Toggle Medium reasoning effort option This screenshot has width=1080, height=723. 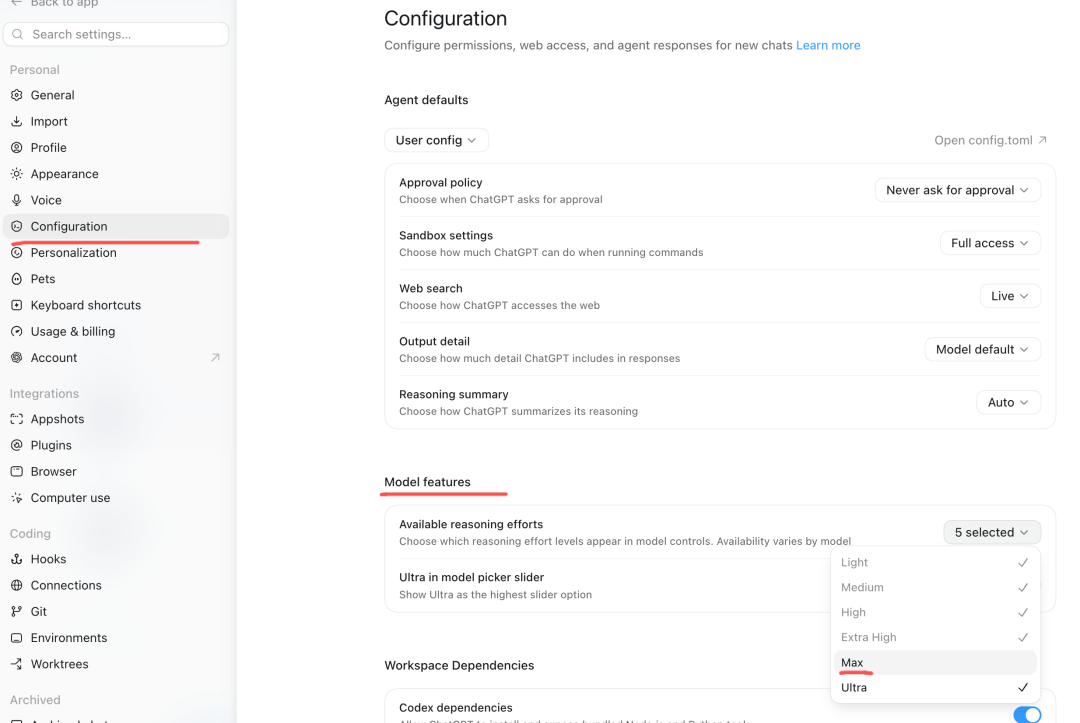pyautogui.click(x=935, y=587)
